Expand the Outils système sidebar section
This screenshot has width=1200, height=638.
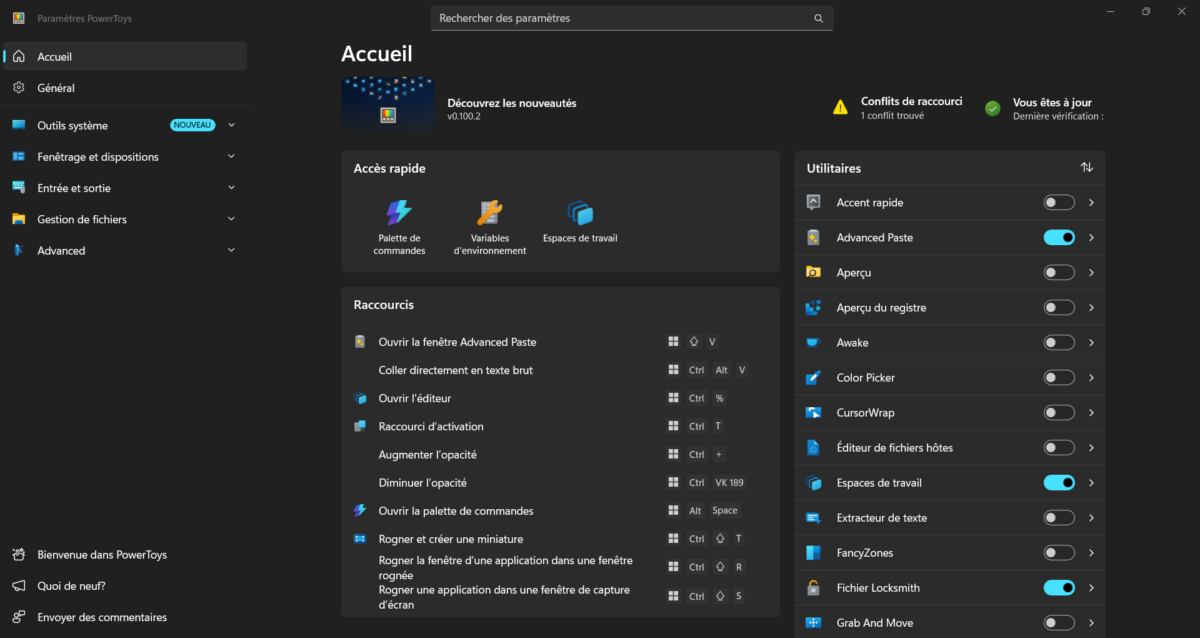pos(124,126)
